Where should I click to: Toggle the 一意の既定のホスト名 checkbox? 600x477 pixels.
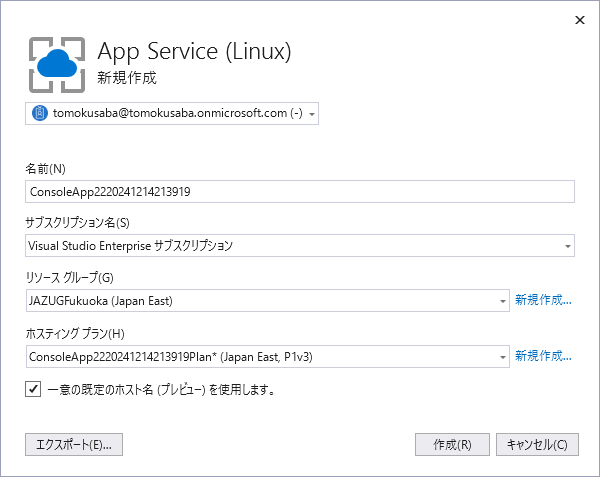coord(34,389)
